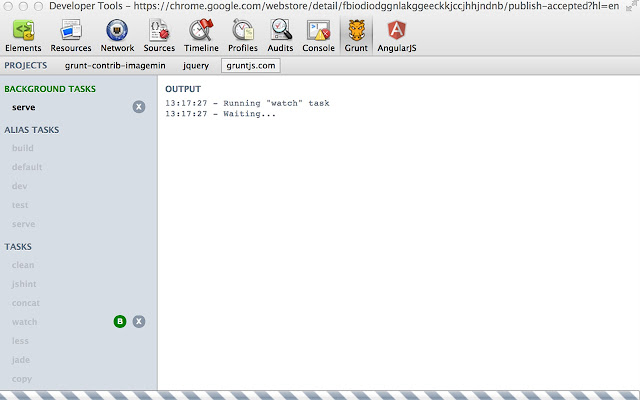The image size is (640, 400).
Task: Select the jquery project tab
Action: [x=196, y=66]
